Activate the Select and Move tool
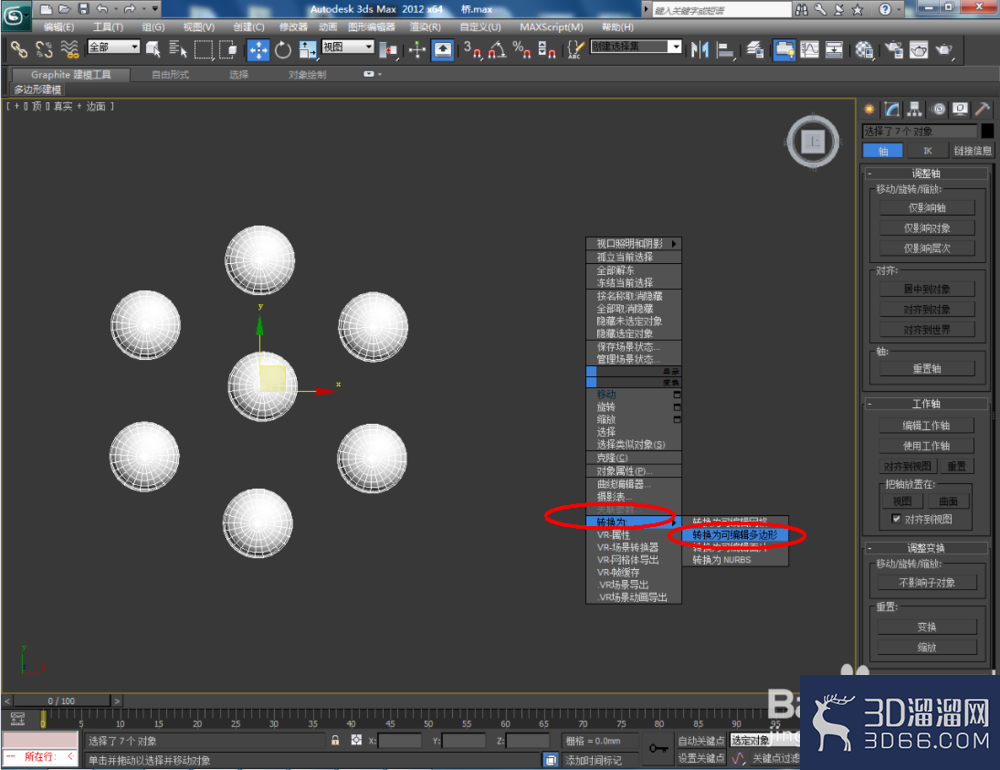Screen dimensions: 1000x770 [x=258, y=49]
